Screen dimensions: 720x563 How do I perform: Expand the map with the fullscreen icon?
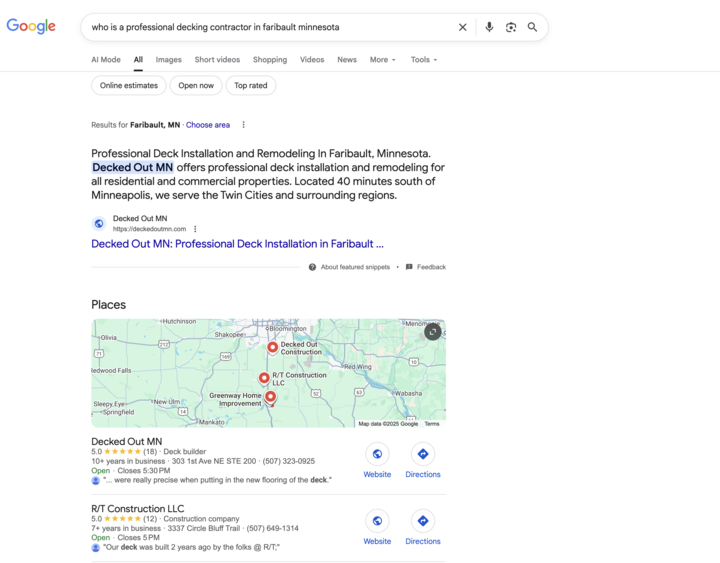[432, 332]
